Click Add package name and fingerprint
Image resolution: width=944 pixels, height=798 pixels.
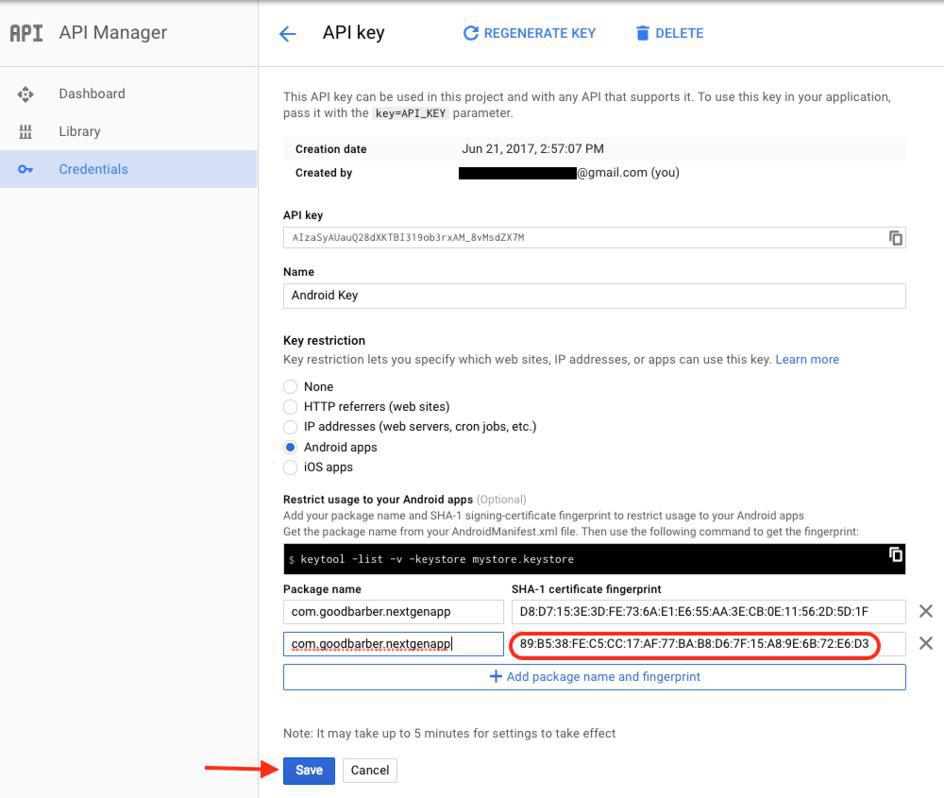click(x=594, y=677)
